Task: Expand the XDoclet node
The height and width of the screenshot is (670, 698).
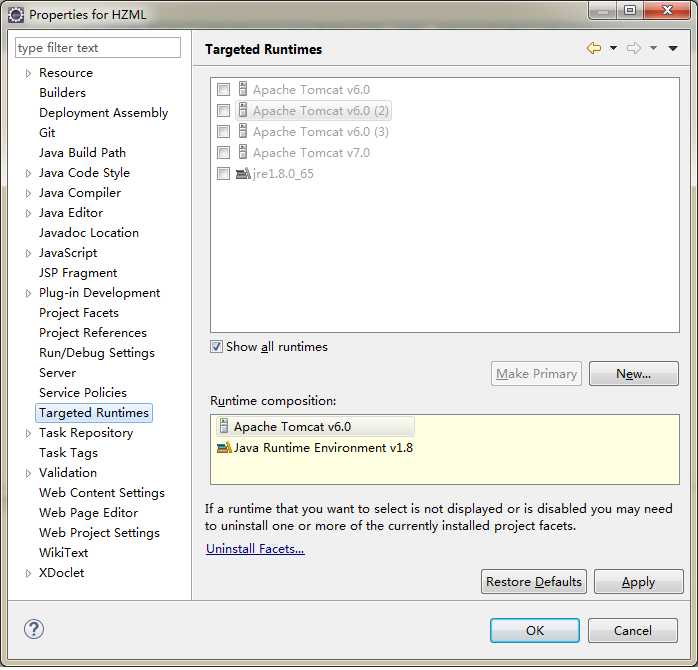Action: coord(28,573)
